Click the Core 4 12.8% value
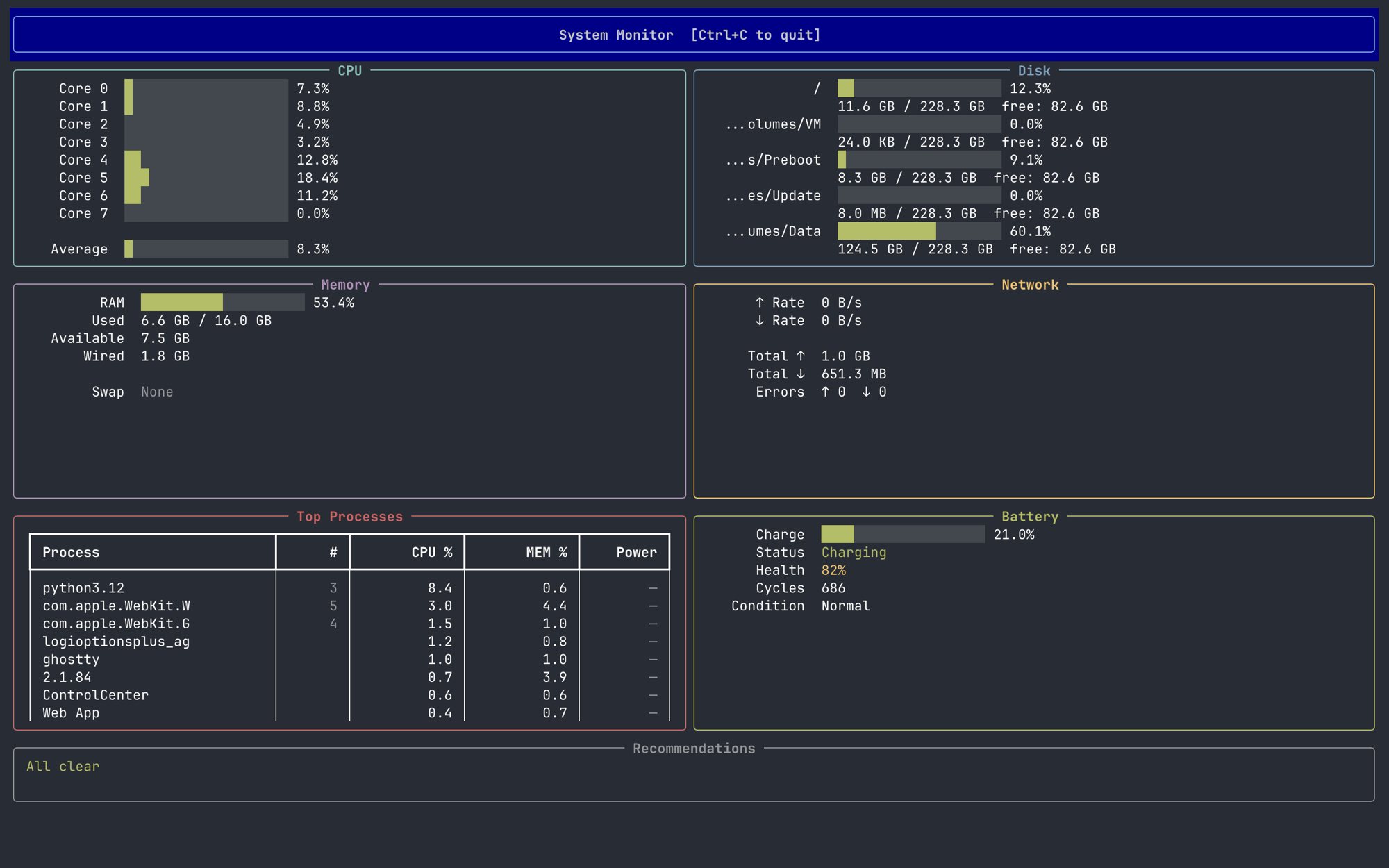Viewport: 1389px width, 868px height. (317, 160)
